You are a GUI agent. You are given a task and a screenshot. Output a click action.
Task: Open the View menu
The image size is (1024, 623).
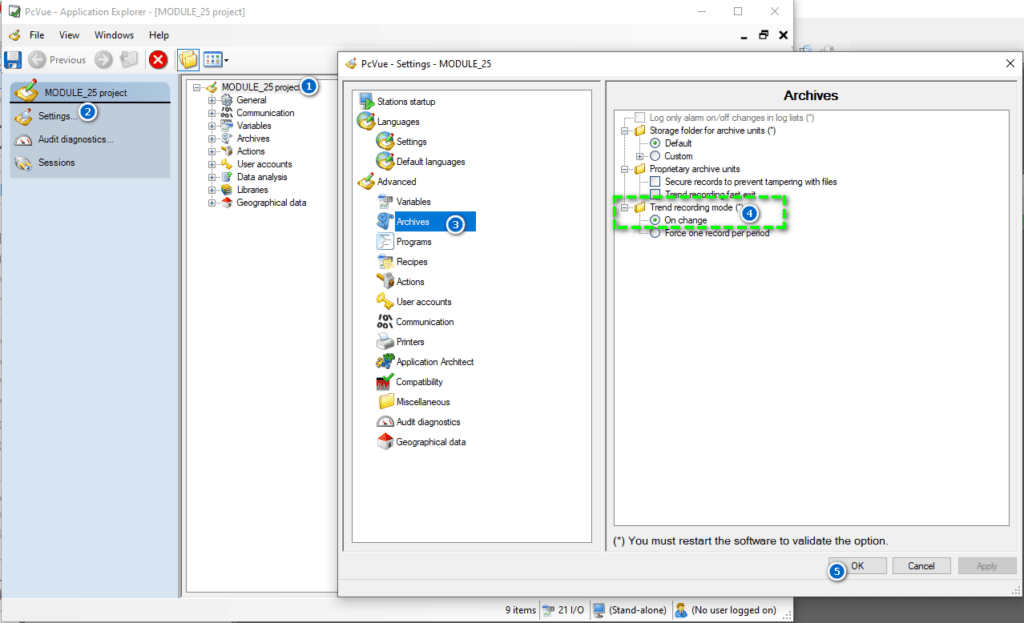coord(69,35)
